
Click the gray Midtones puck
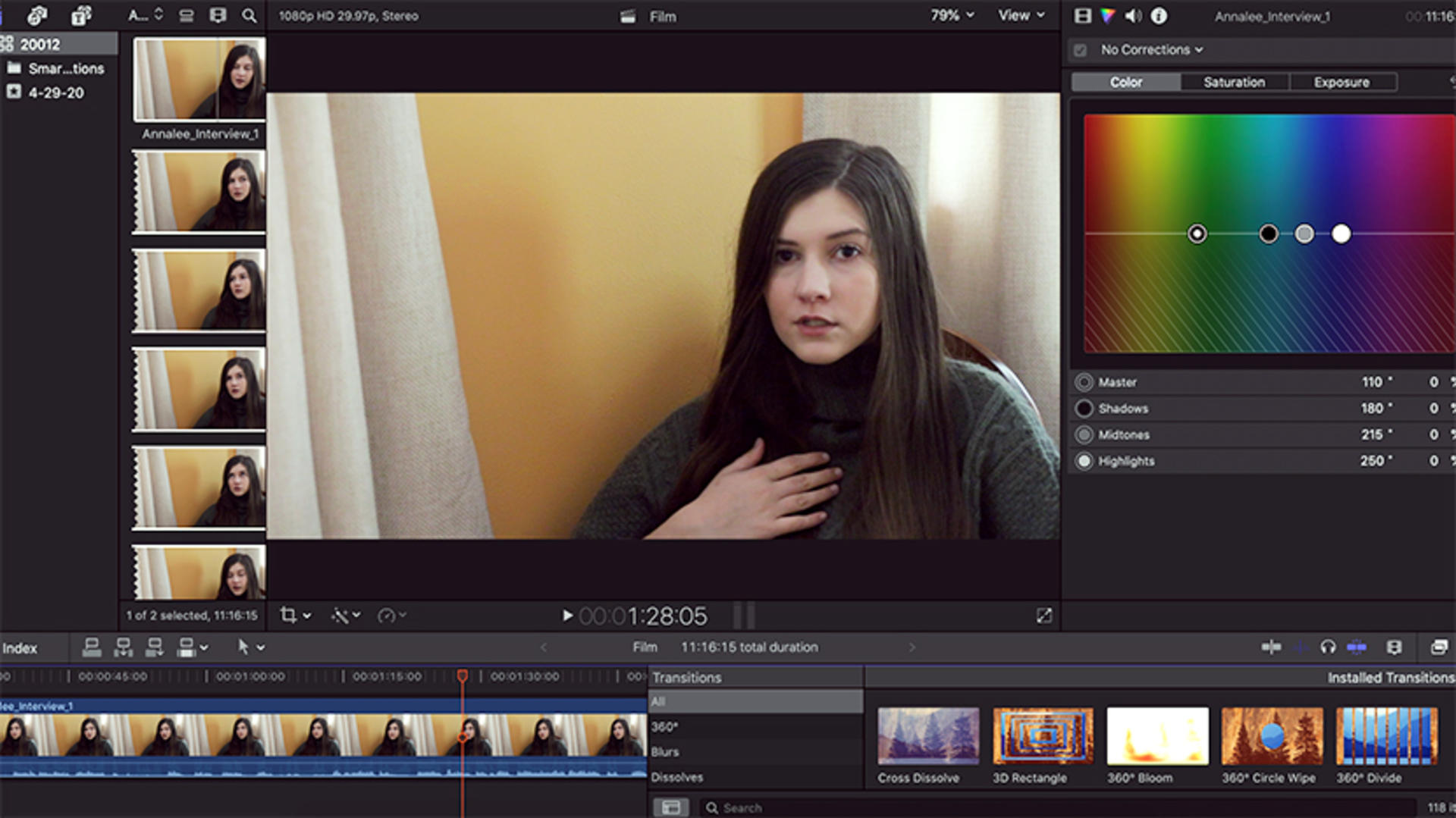[1304, 233]
